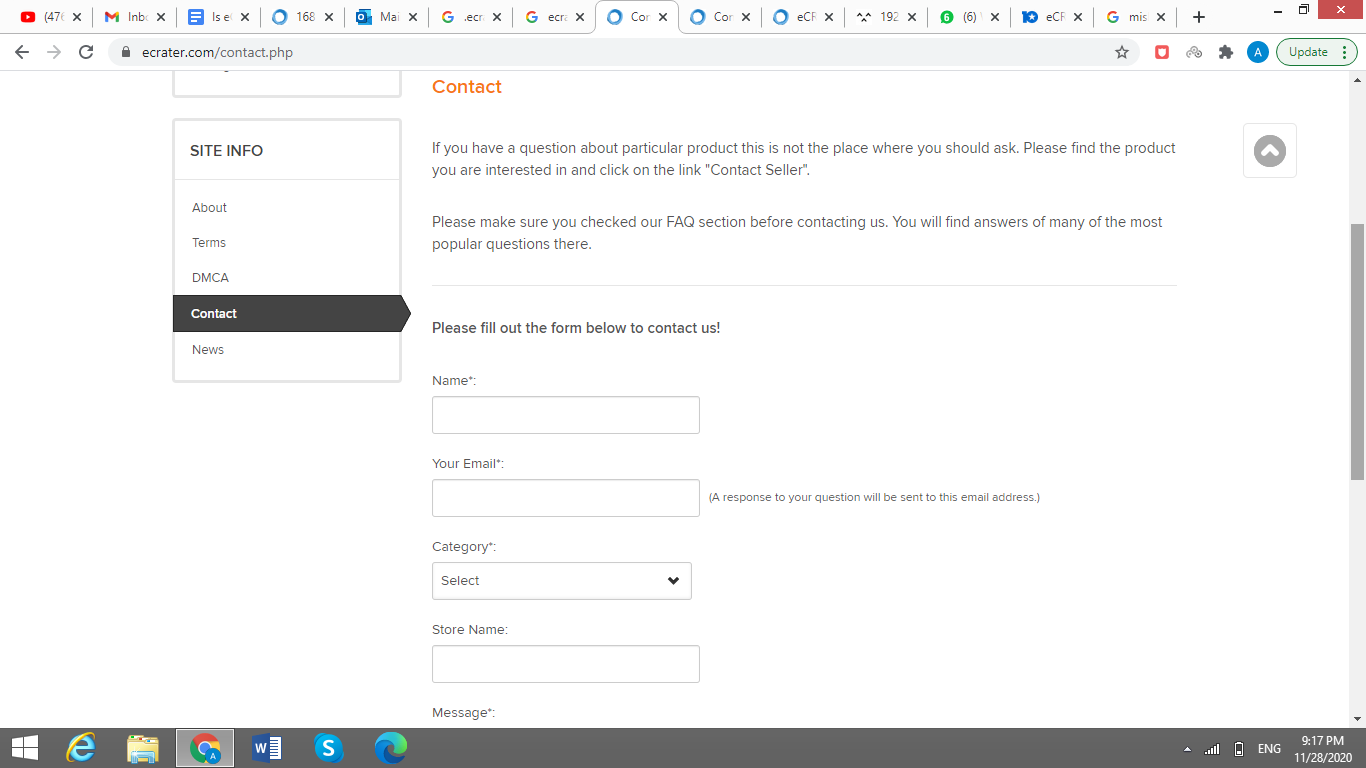Click the scroll-to-top arrow icon

coord(1270,151)
